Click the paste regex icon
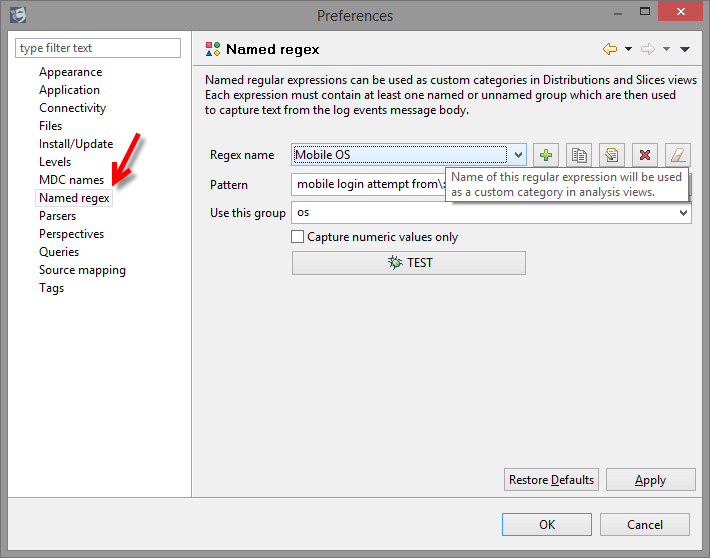The image size is (710, 558). tap(612, 155)
